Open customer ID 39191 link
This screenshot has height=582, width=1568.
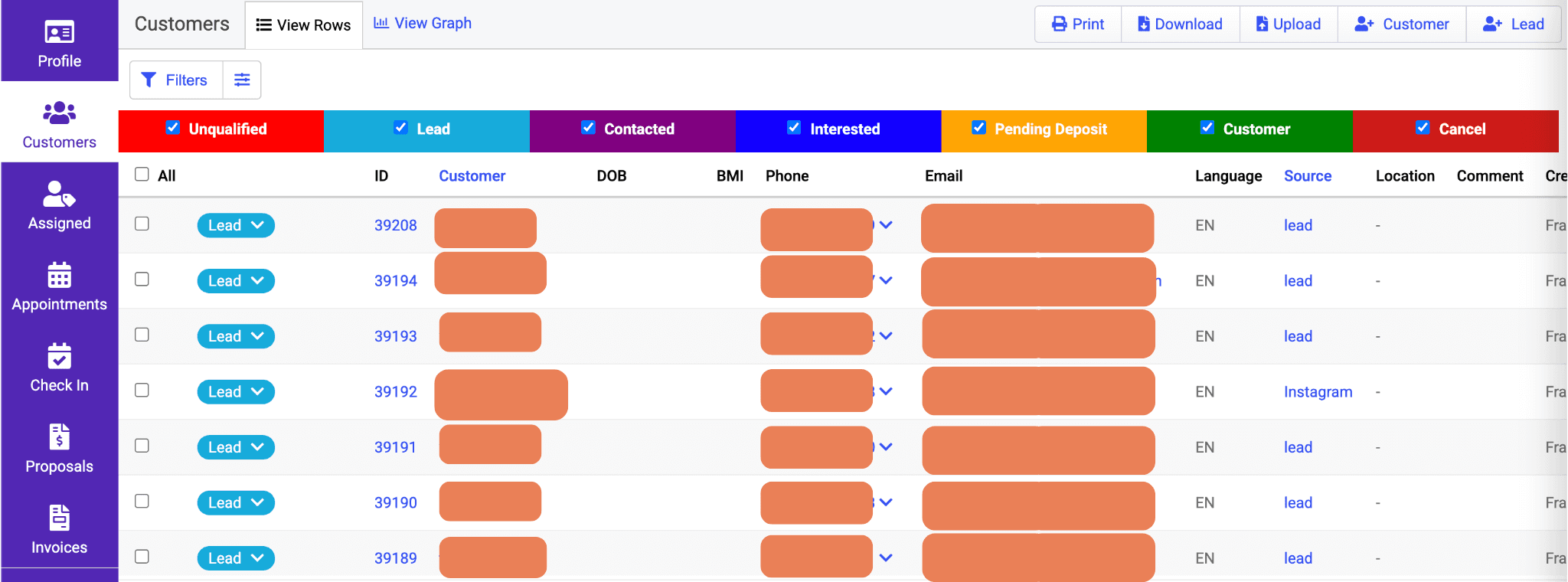395,447
